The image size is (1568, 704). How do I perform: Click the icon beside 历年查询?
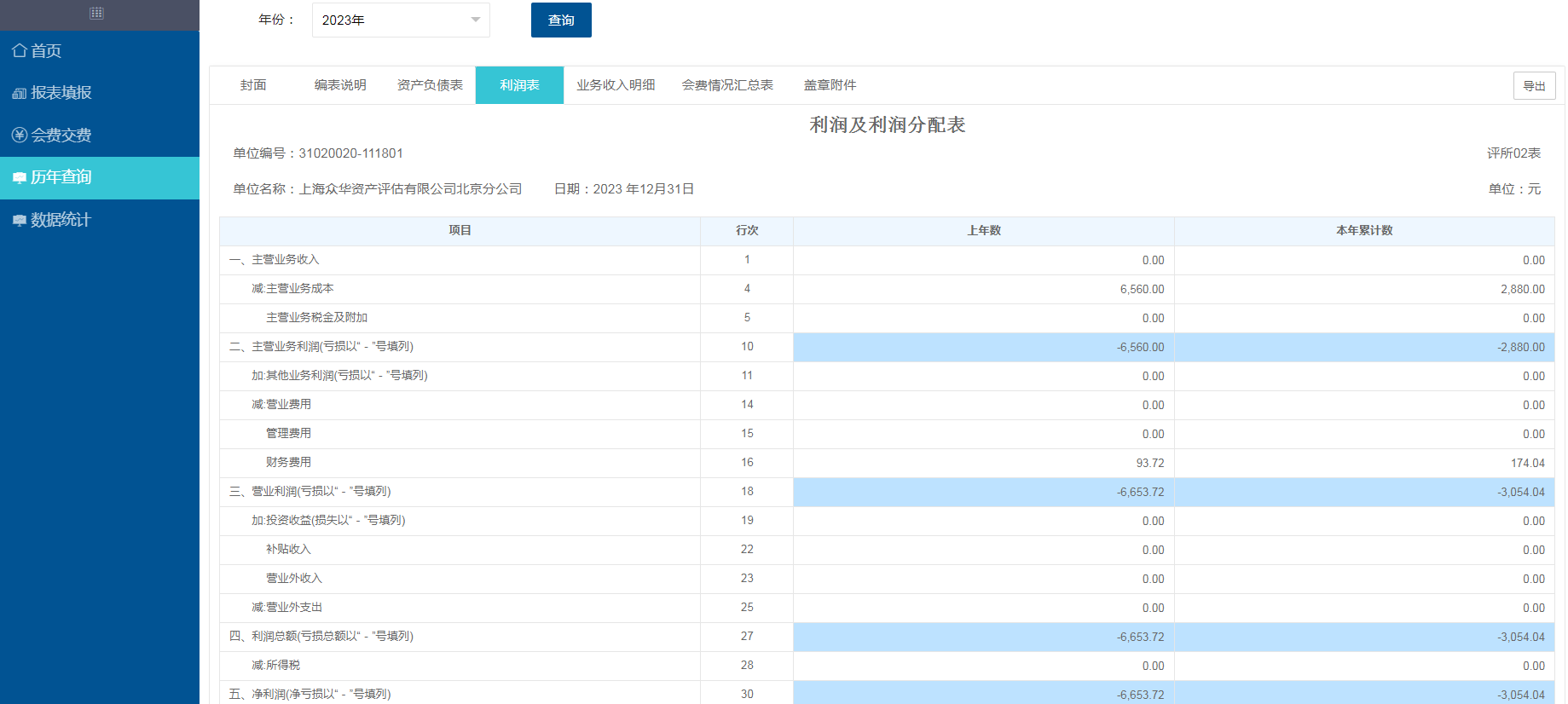(20, 177)
